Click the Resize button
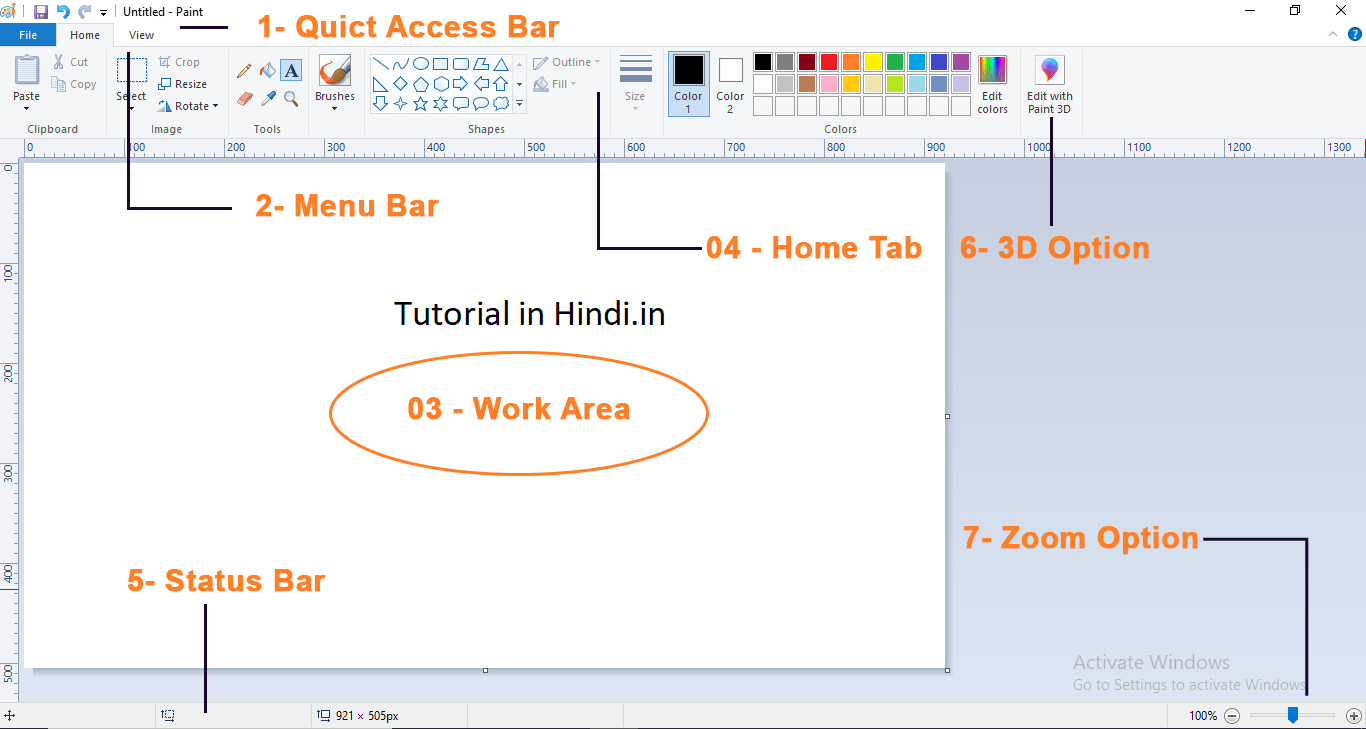The image size is (1366, 729). pyautogui.click(x=182, y=84)
